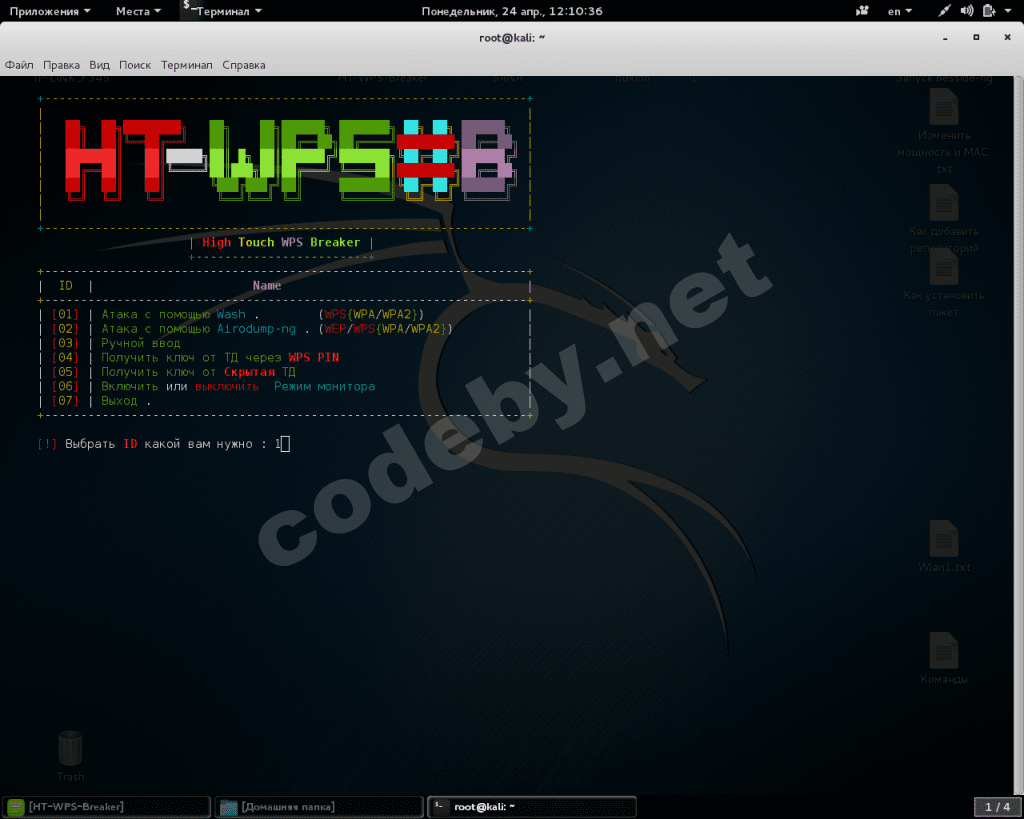Click the Name column header
Viewport: 1024px width, 819px height.
(x=266, y=285)
